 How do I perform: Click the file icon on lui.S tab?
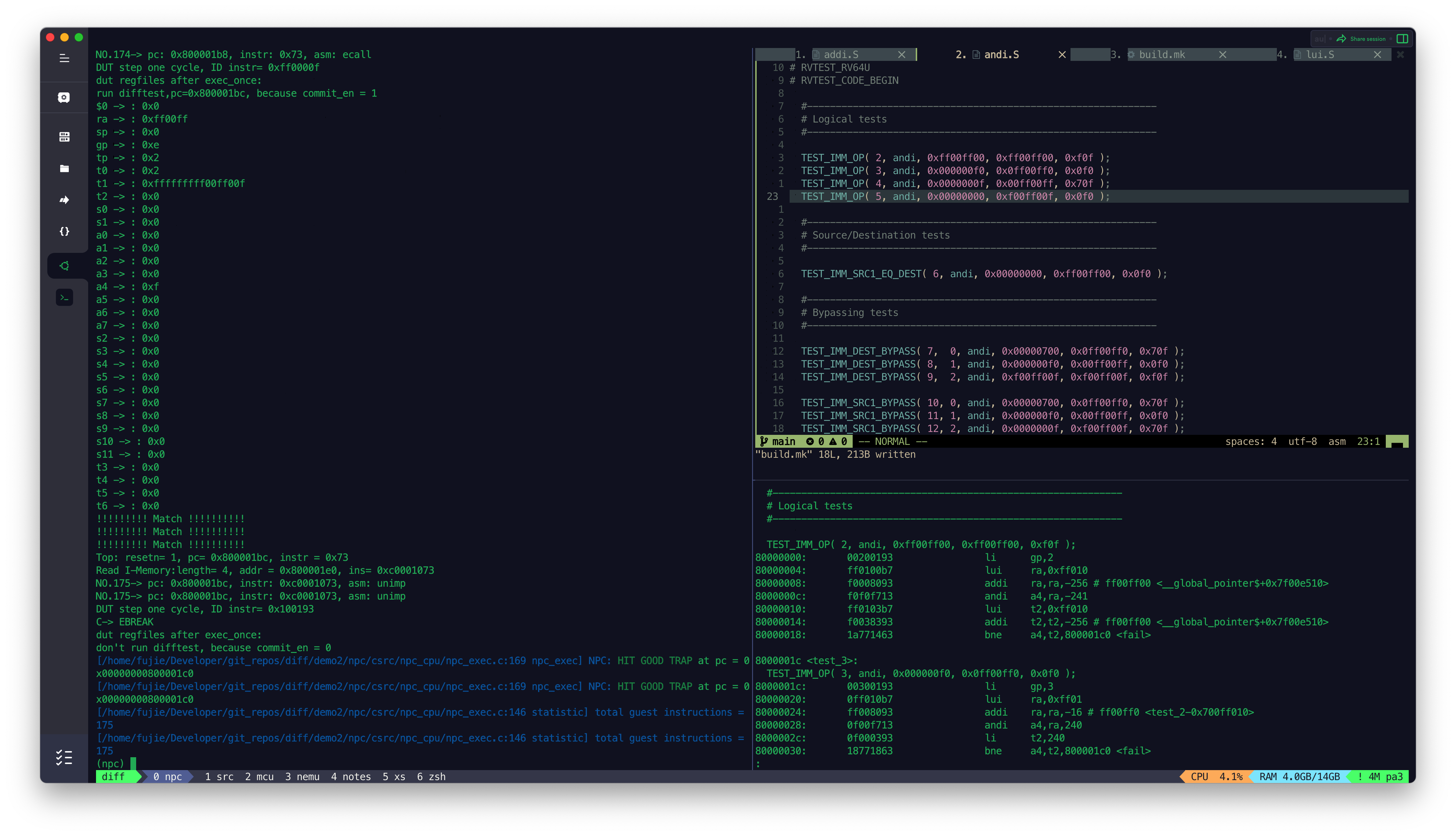1297,54
